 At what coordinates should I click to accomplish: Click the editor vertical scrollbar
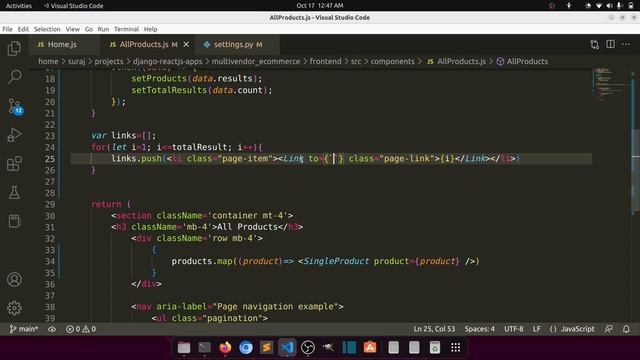coord(636,171)
